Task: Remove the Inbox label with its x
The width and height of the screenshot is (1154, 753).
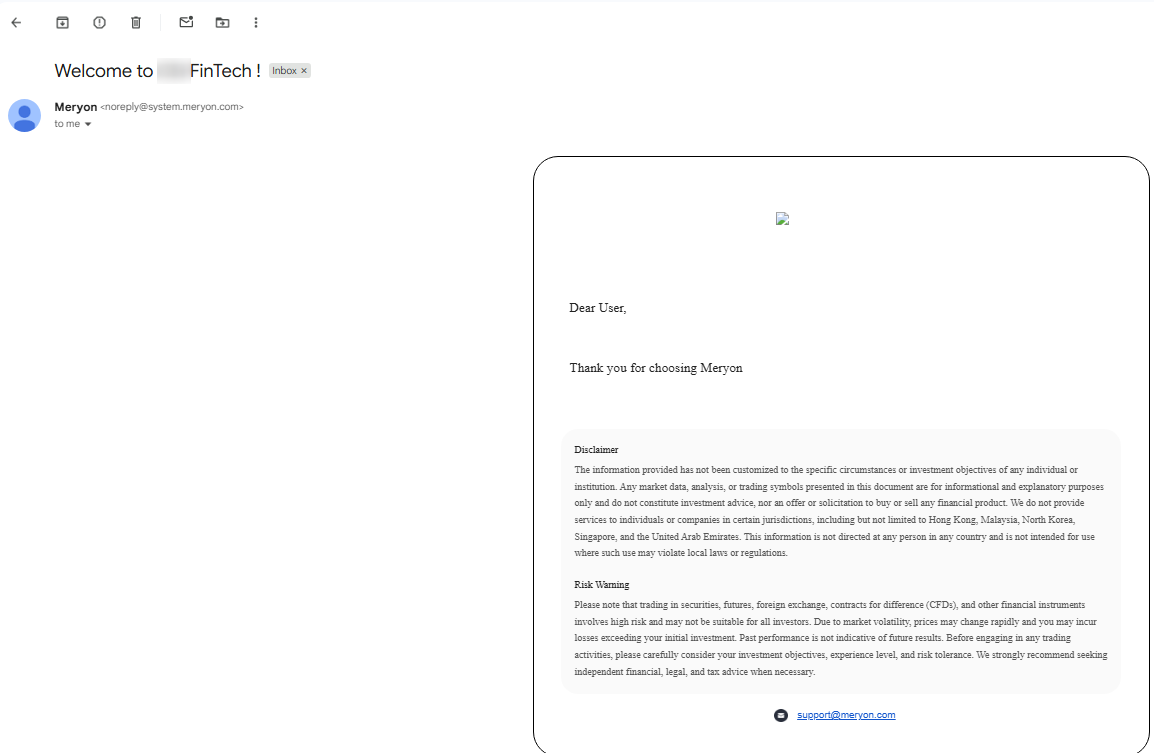Action: (304, 71)
